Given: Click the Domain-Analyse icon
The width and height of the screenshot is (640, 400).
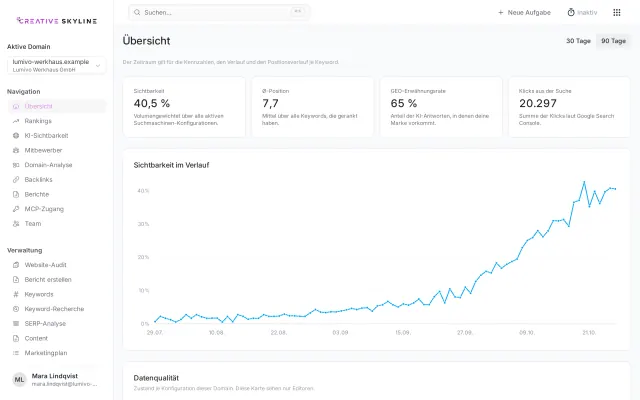Looking at the screenshot, I should pyautogui.click(x=16, y=165).
